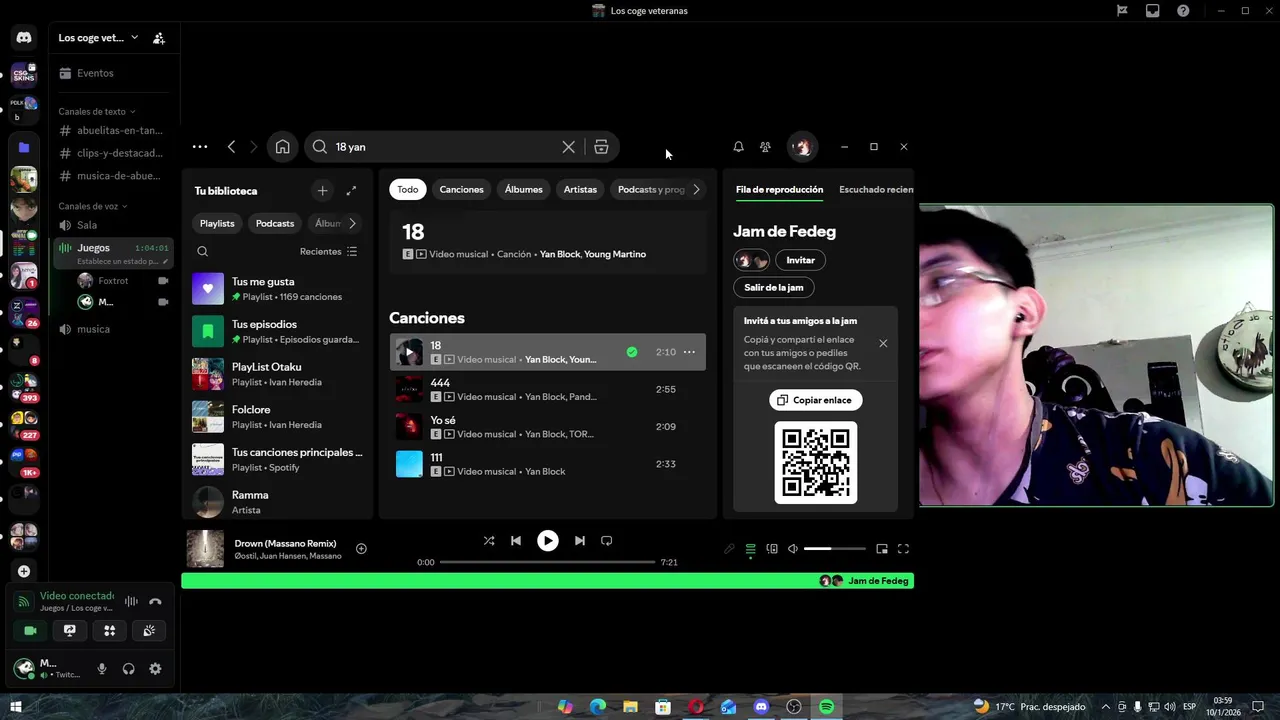
Task: Create new playlist with plus in library
Action: tap(322, 190)
